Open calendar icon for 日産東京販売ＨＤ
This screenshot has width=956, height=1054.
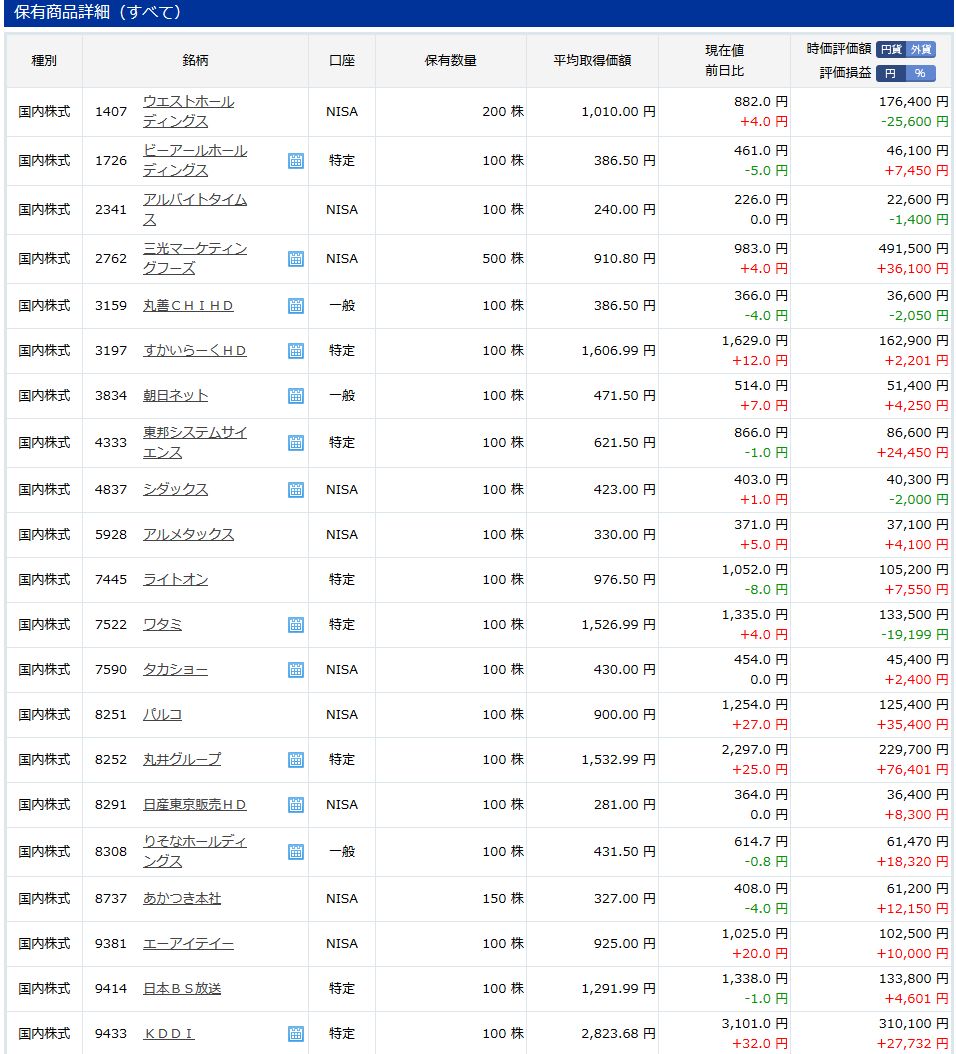point(296,805)
